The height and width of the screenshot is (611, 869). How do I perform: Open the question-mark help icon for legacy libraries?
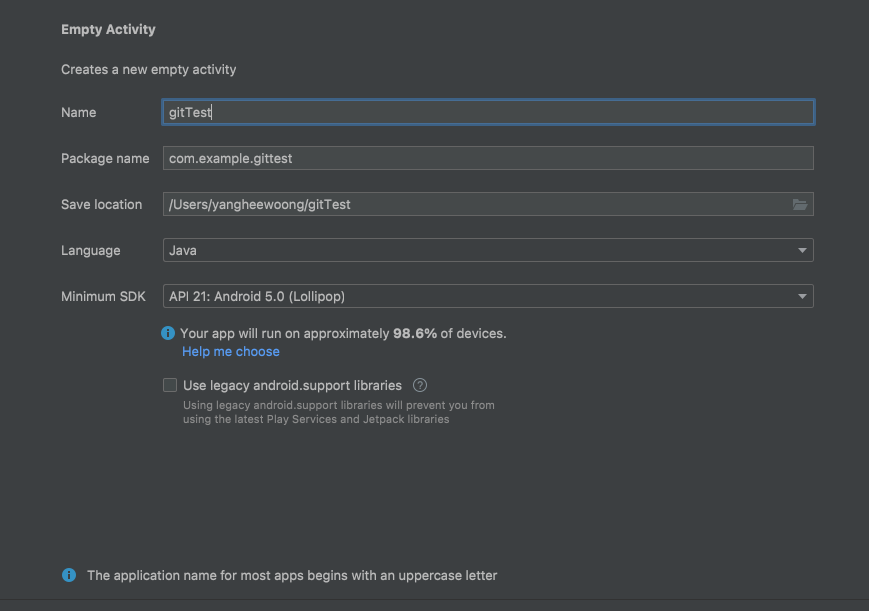pyautogui.click(x=420, y=385)
